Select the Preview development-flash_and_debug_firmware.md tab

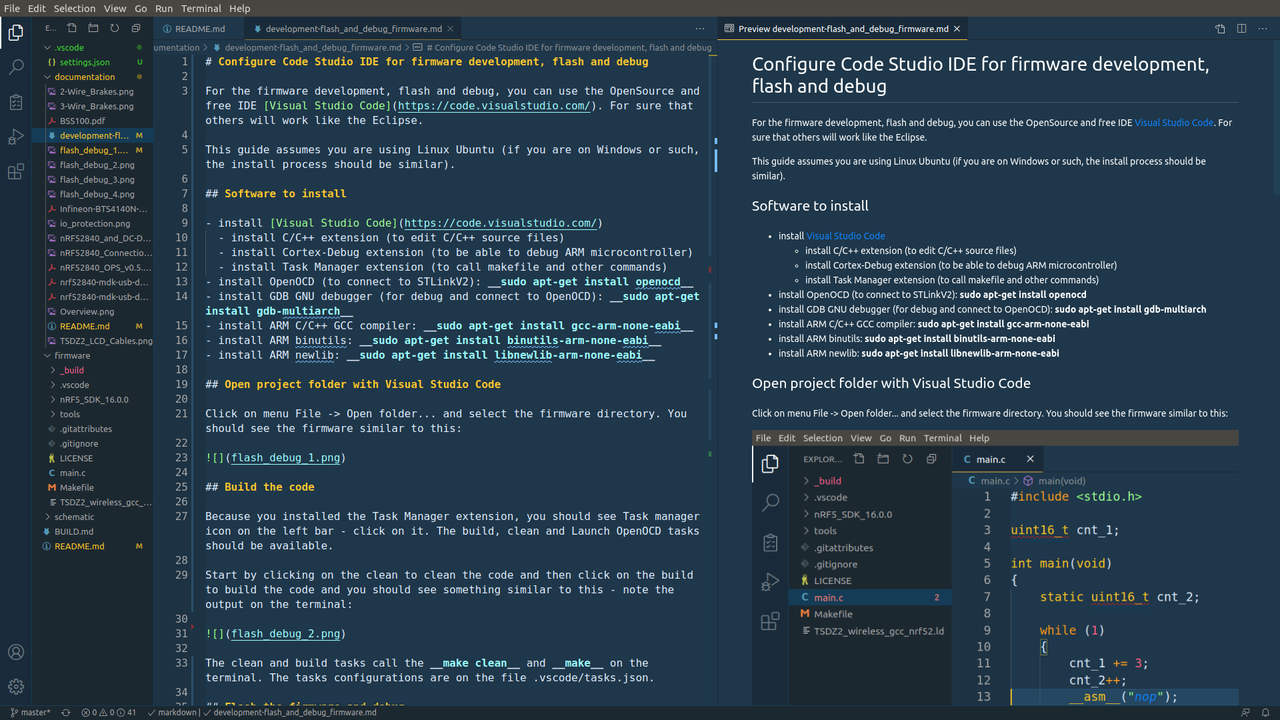click(842, 29)
